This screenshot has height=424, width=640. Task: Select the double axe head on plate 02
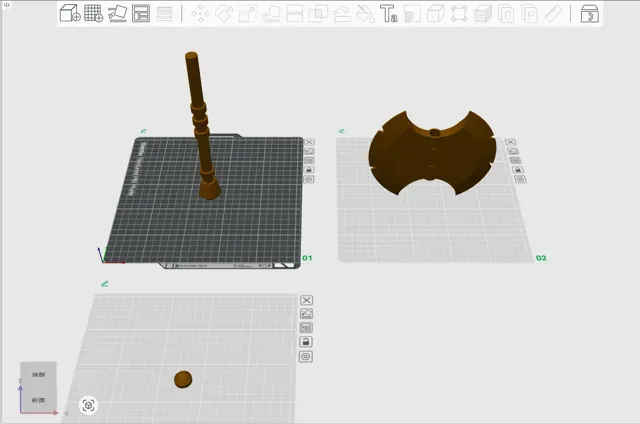tap(433, 153)
